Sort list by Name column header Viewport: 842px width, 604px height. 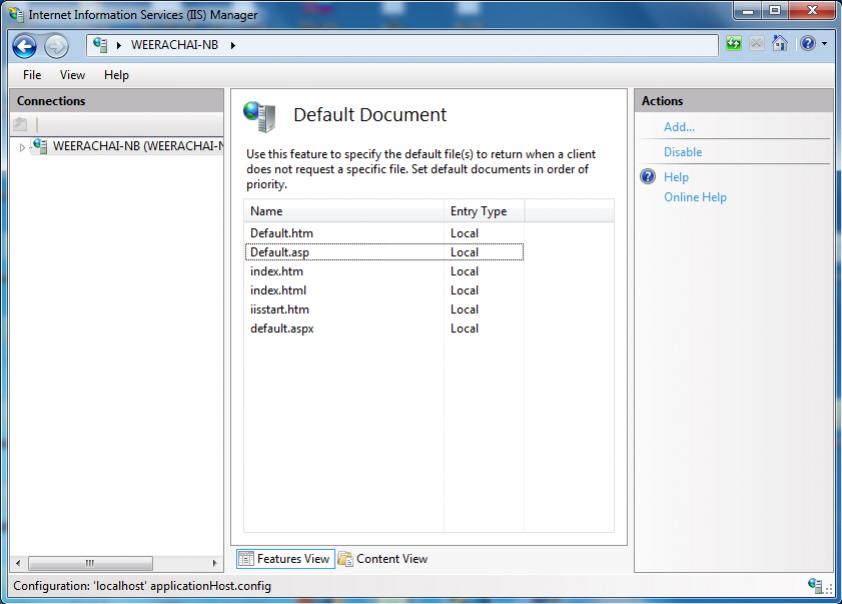click(344, 211)
